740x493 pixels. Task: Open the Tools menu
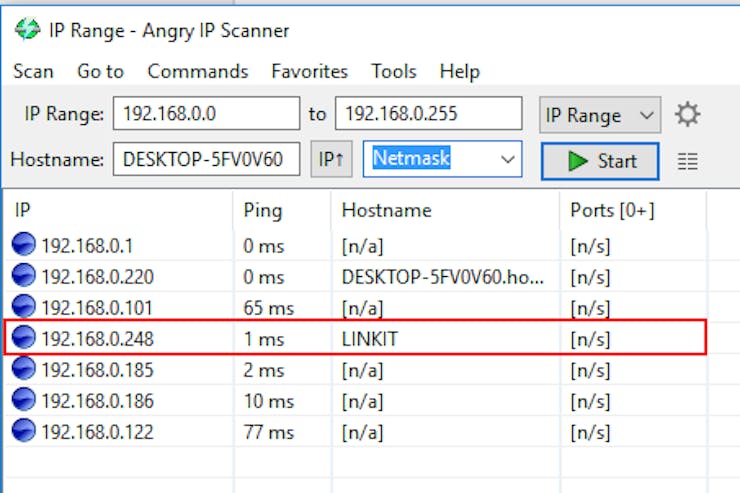point(393,71)
